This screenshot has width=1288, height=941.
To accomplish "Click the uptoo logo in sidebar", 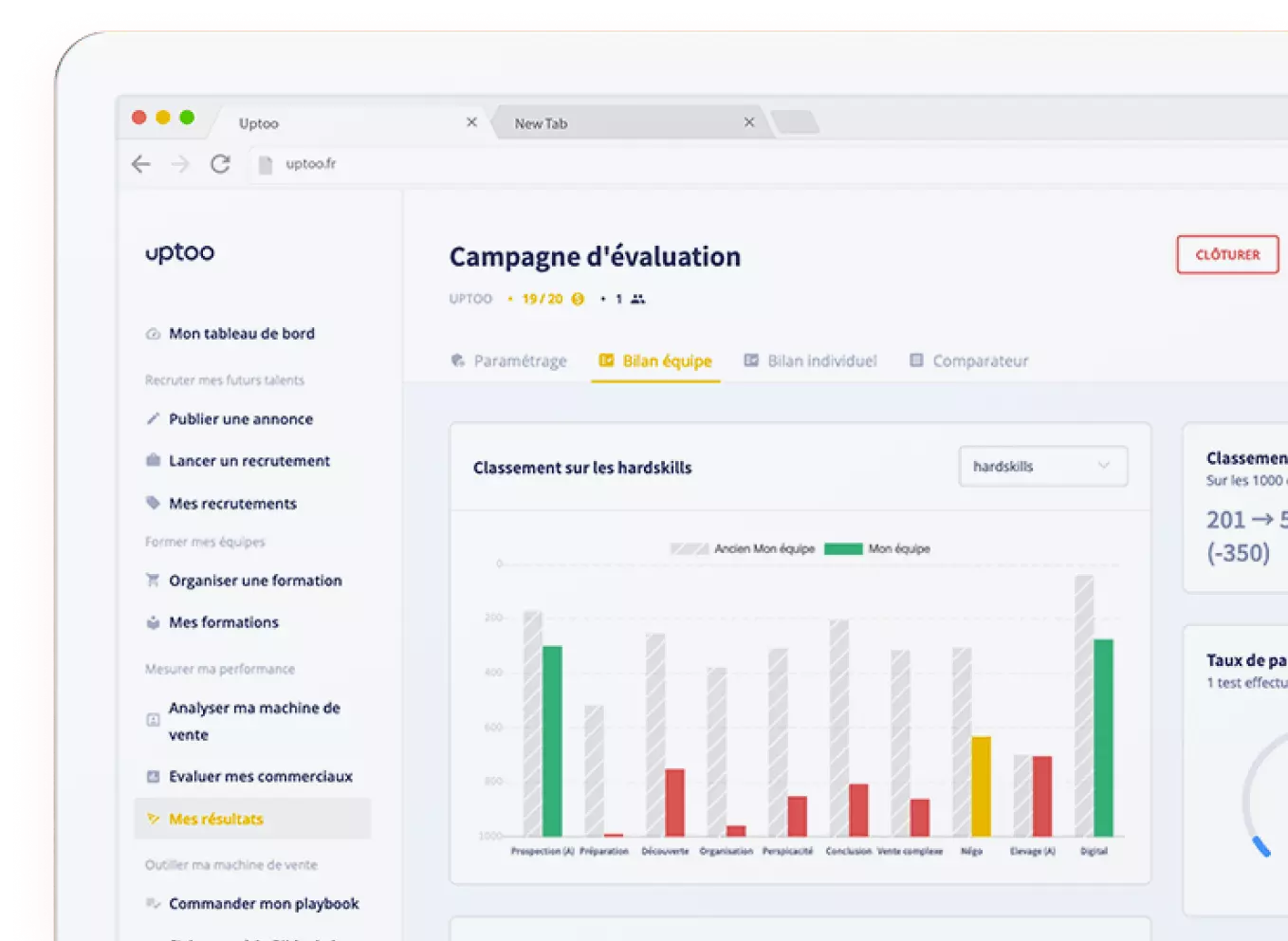I will click(180, 252).
